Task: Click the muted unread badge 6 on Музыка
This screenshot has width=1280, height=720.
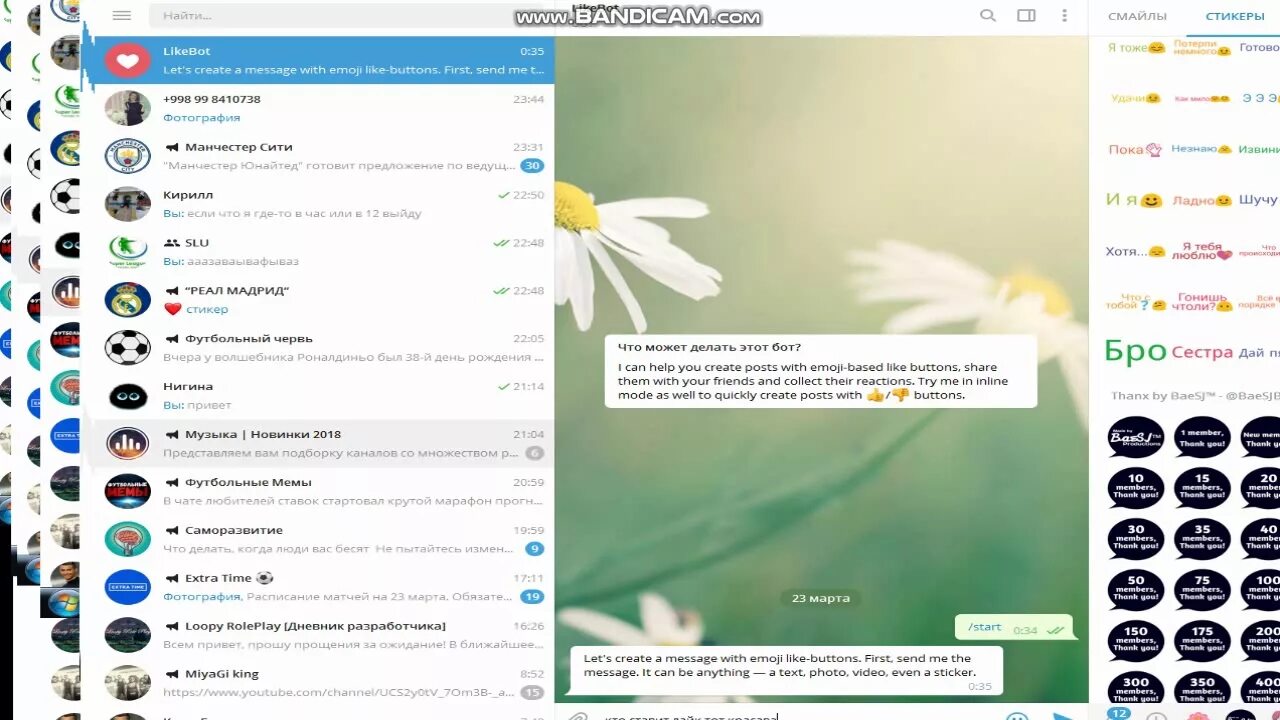Action: click(534, 453)
